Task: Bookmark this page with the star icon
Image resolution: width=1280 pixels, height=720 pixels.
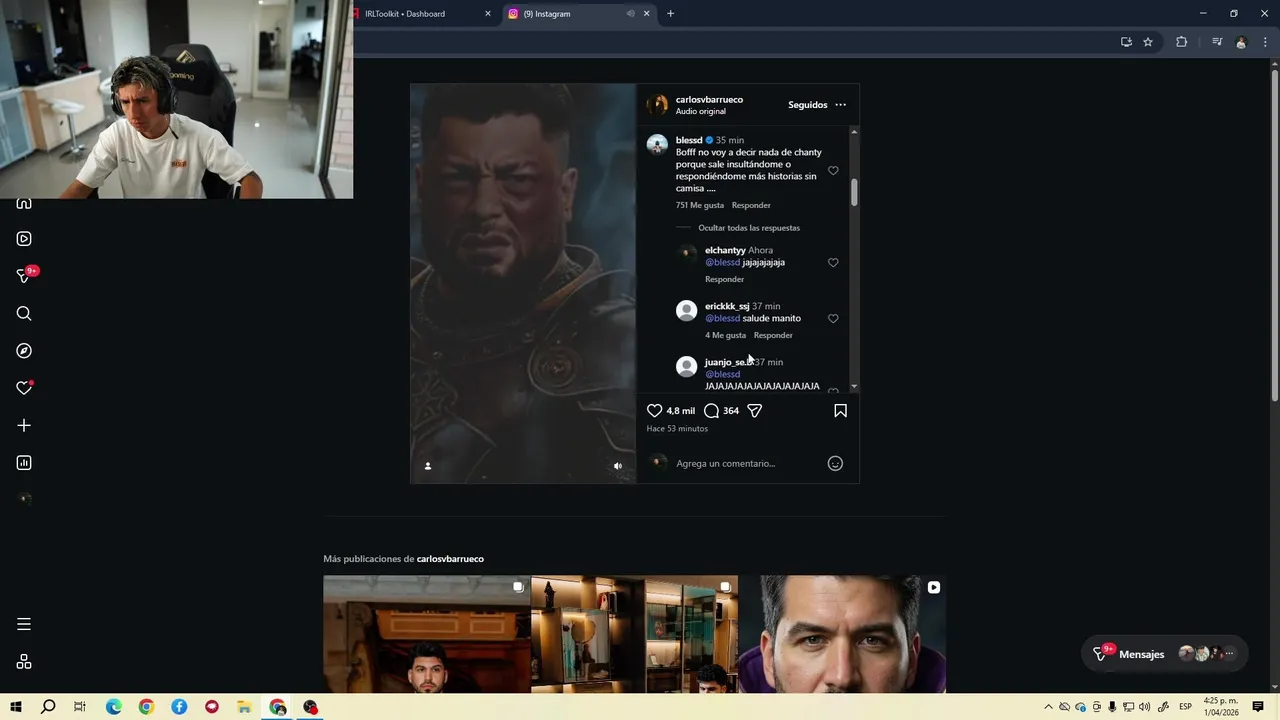Action: point(1148,42)
